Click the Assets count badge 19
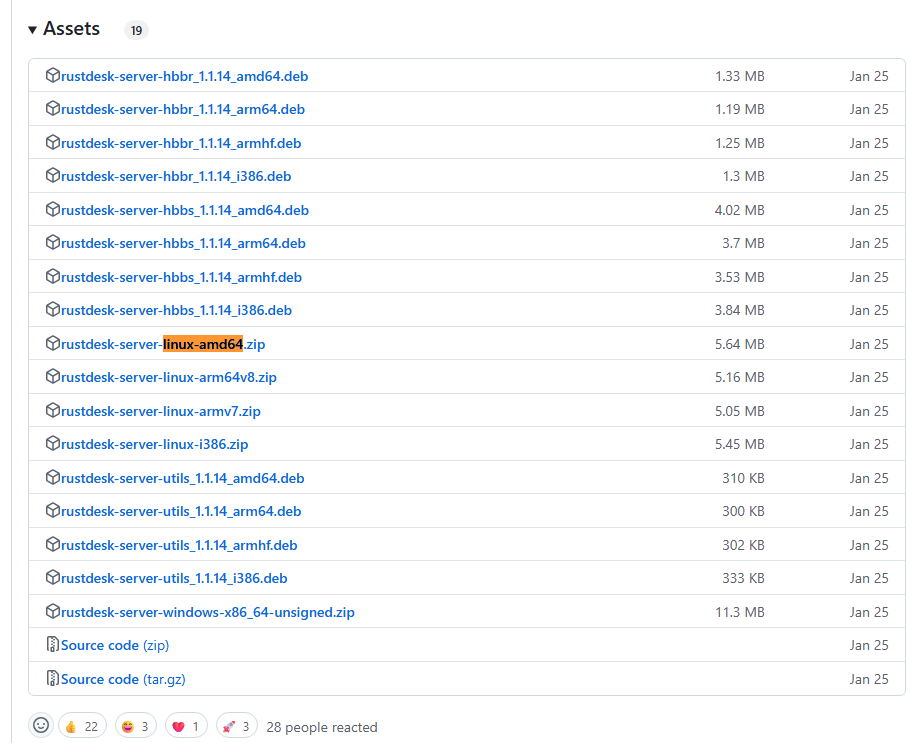 pyautogui.click(x=136, y=30)
